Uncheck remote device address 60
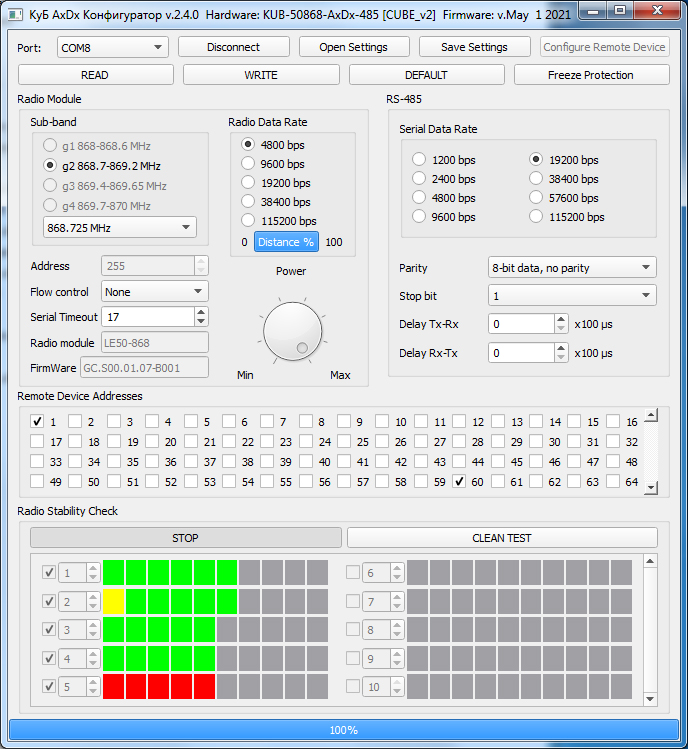 pos(459,482)
